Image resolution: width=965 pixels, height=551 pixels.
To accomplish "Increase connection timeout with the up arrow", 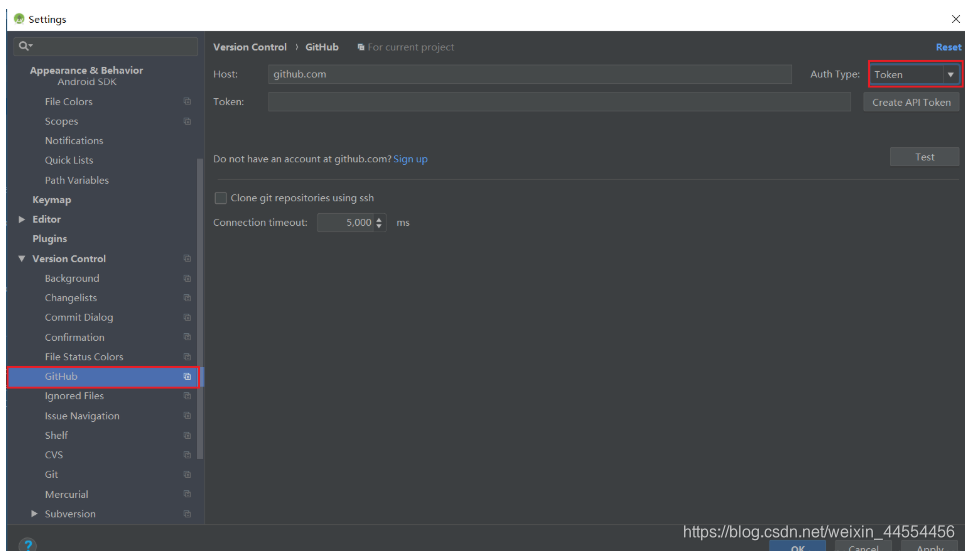I will [x=379, y=219].
